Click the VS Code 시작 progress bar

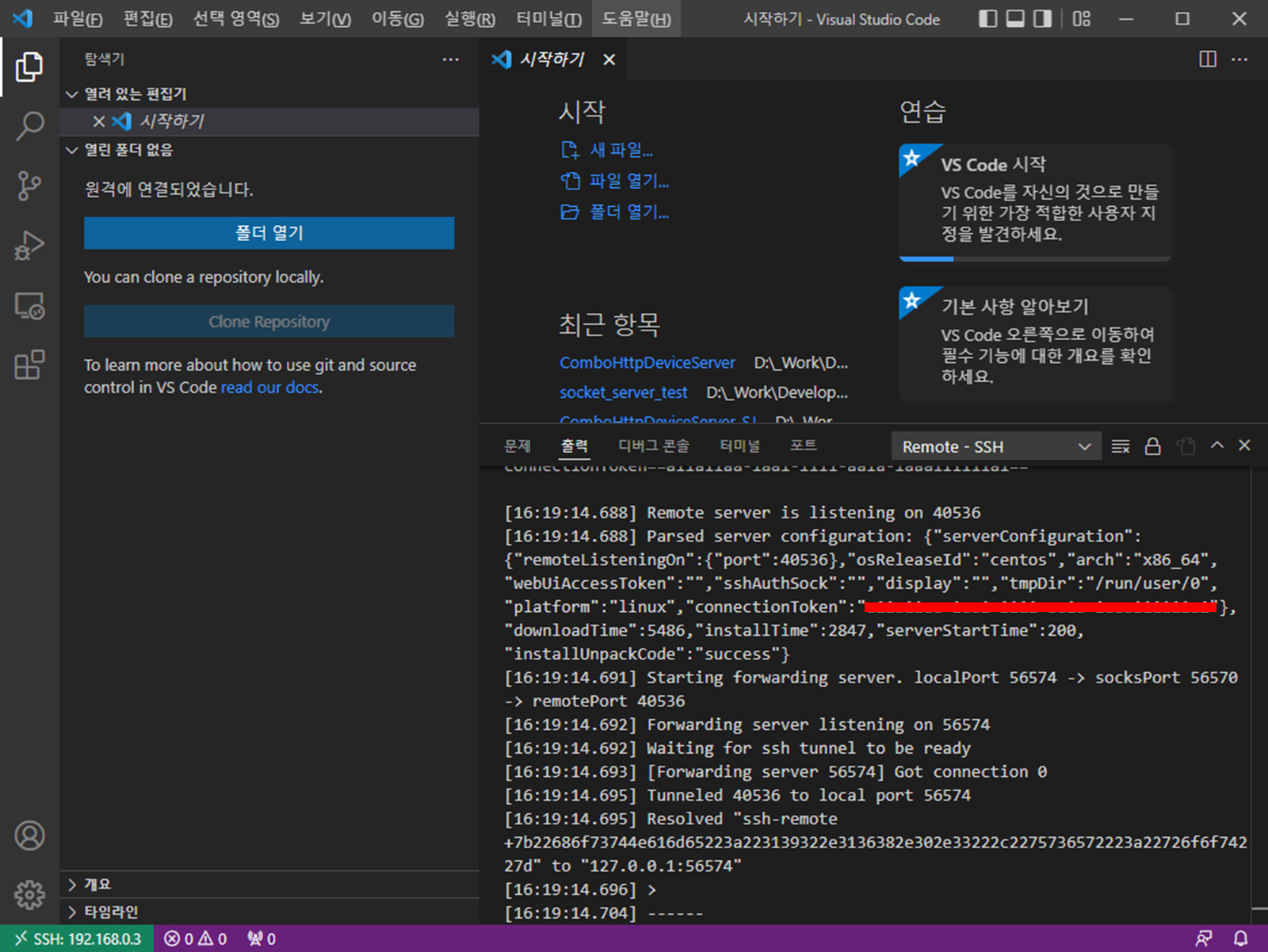1035,258
